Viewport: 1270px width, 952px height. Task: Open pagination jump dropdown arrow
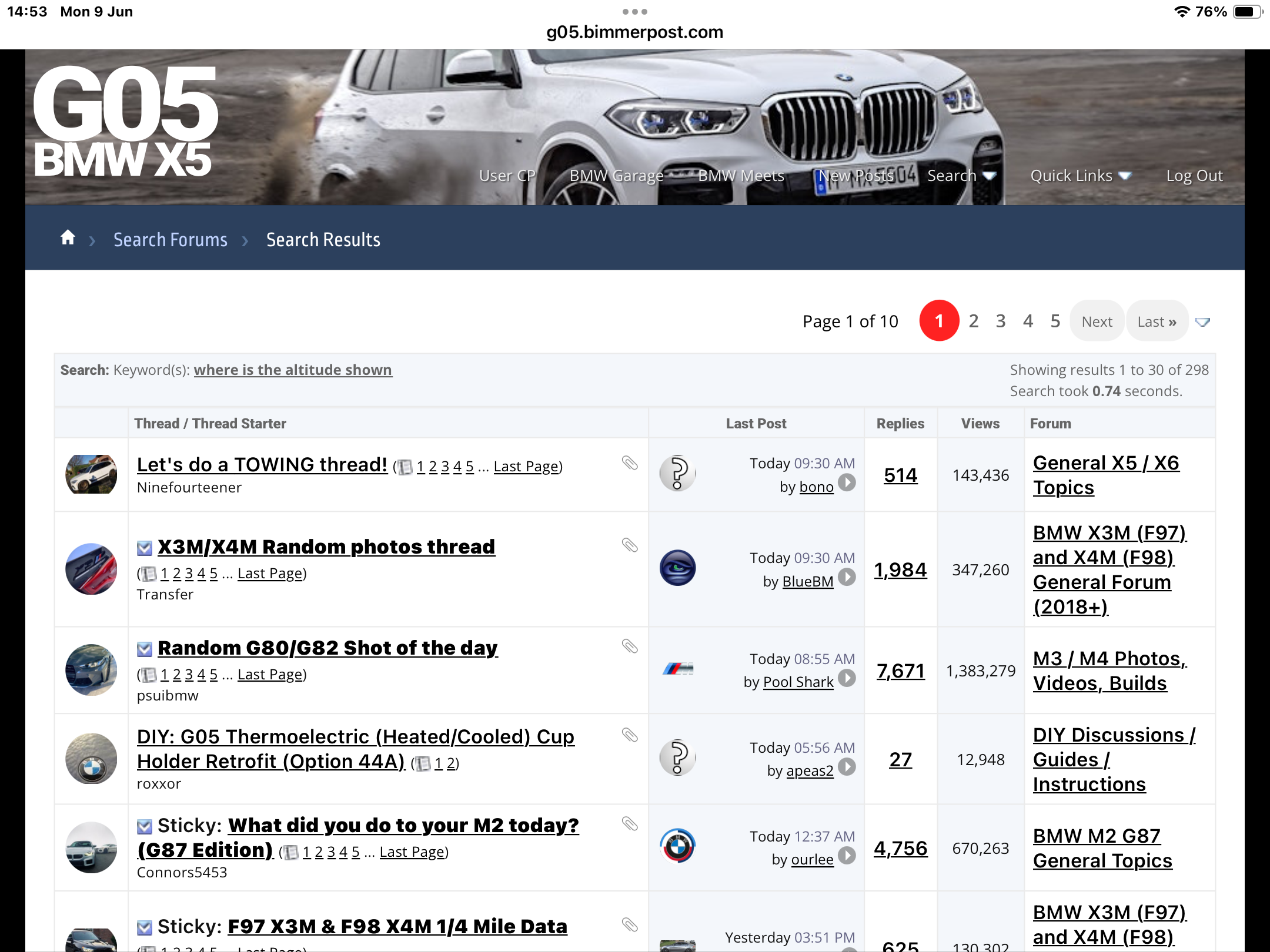(1202, 322)
